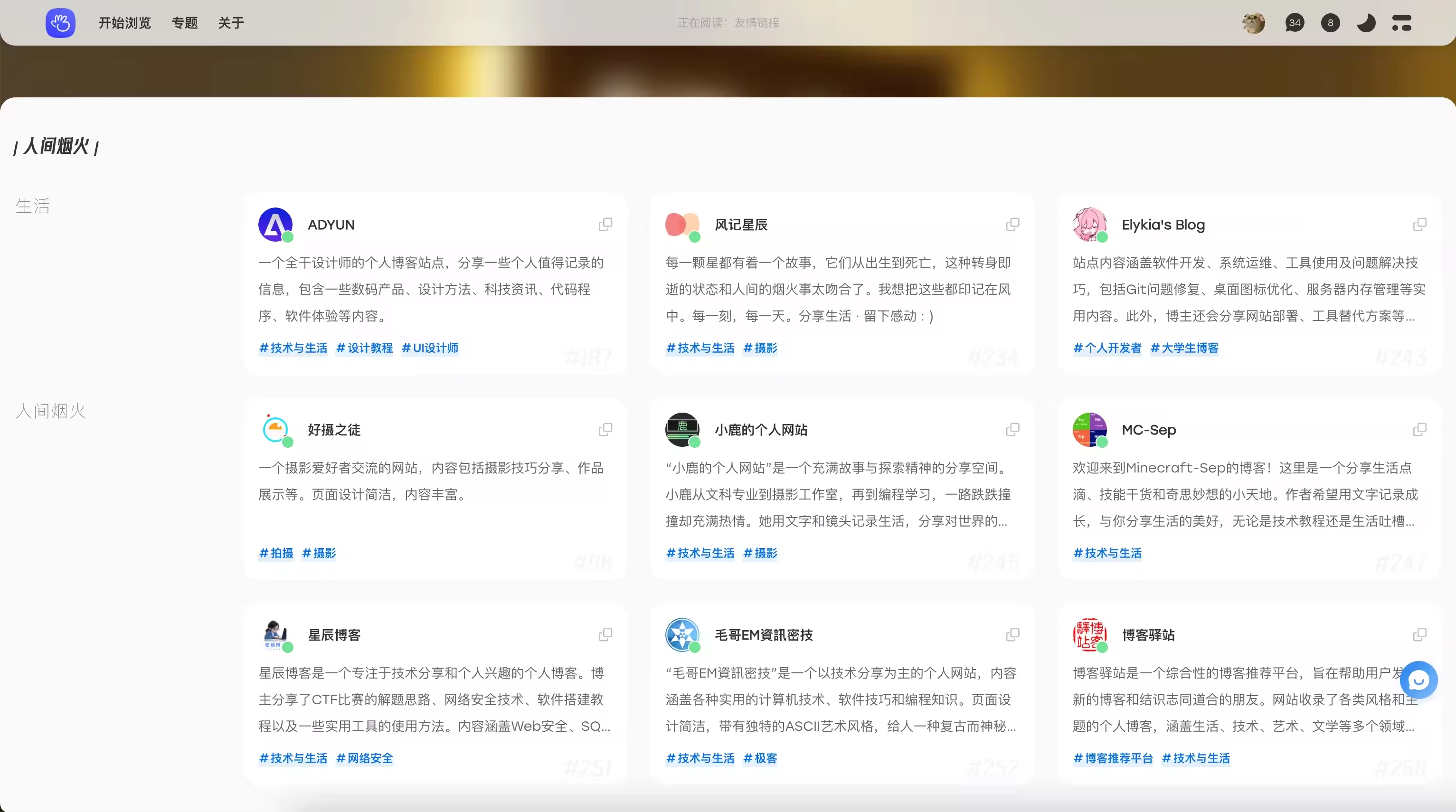Copy link icon on MC-Sep card

coord(1419,429)
